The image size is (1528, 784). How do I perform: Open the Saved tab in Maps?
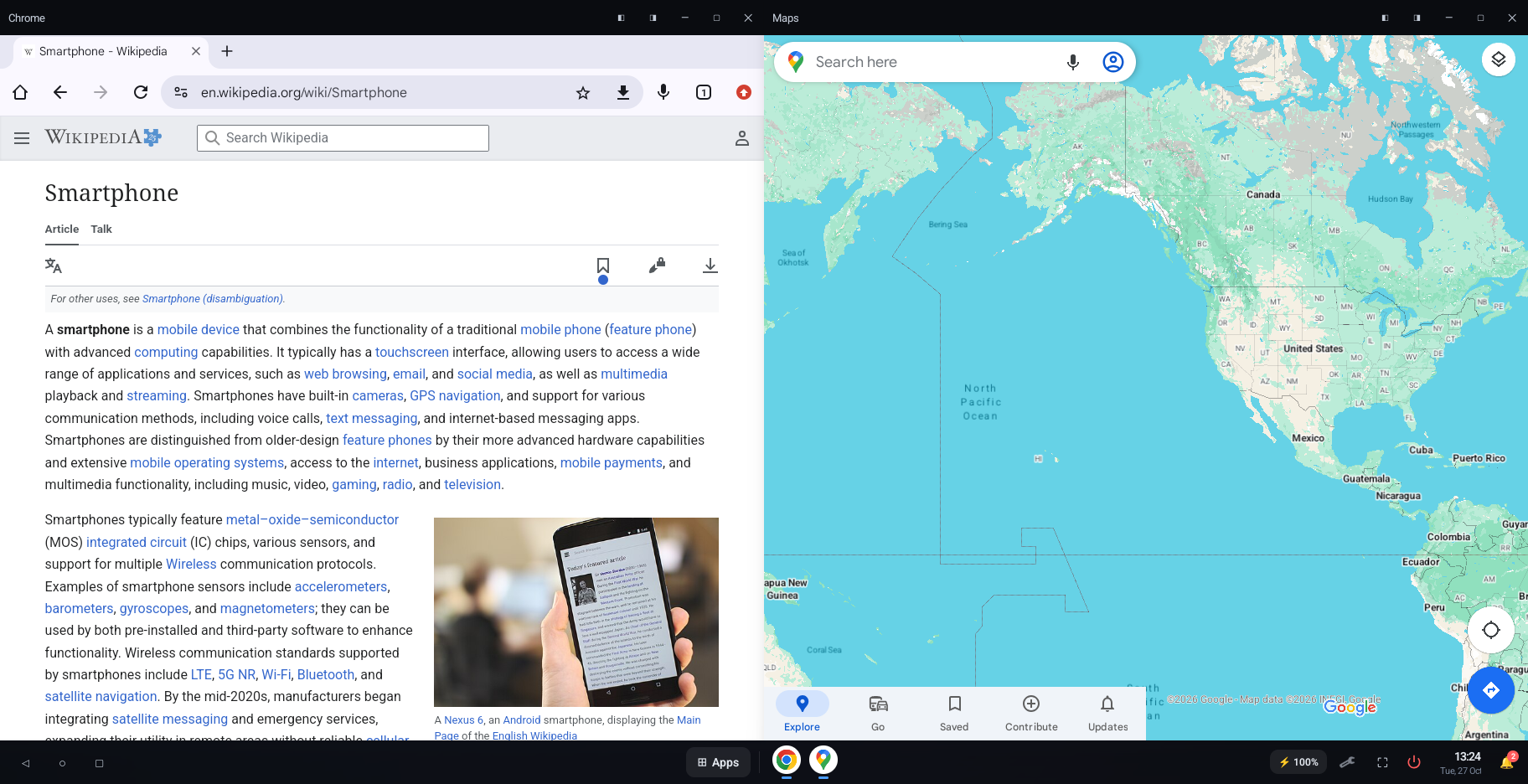click(954, 714)
